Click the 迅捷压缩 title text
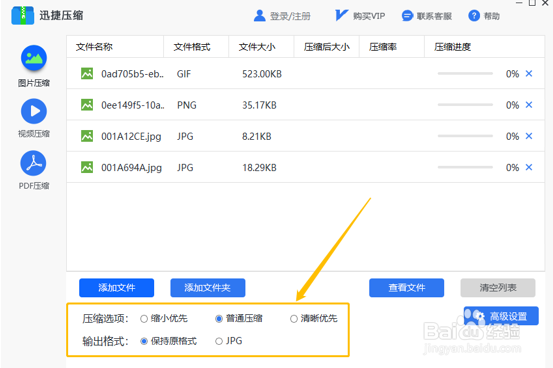This screenshot has height=368, width=553. 61,16
